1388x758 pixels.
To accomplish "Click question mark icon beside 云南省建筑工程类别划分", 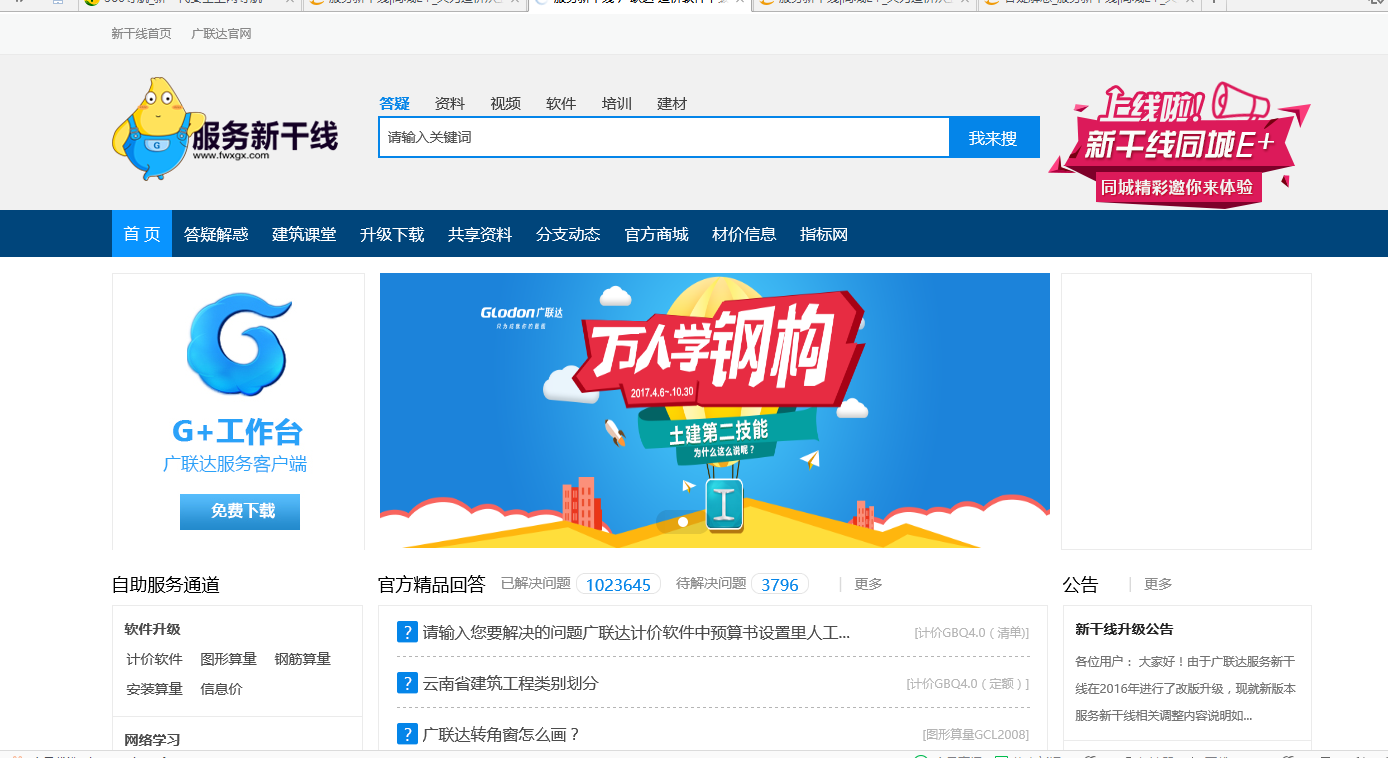I will click(407, 683).
